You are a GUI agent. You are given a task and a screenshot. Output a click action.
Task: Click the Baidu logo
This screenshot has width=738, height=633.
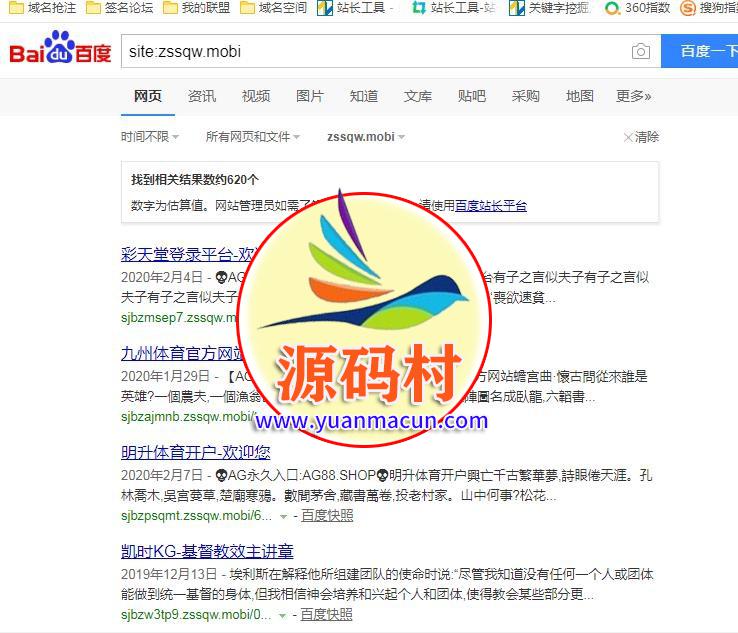coord(60,48)
